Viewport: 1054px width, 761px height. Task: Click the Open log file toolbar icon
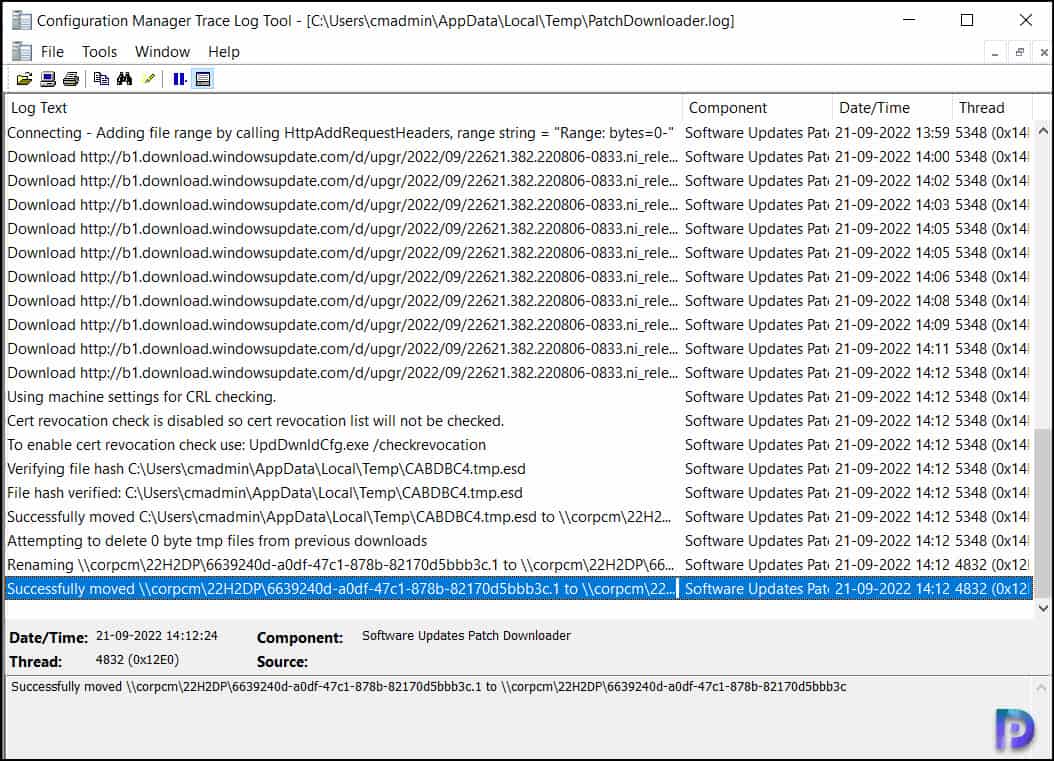click(x=24, y=79)
